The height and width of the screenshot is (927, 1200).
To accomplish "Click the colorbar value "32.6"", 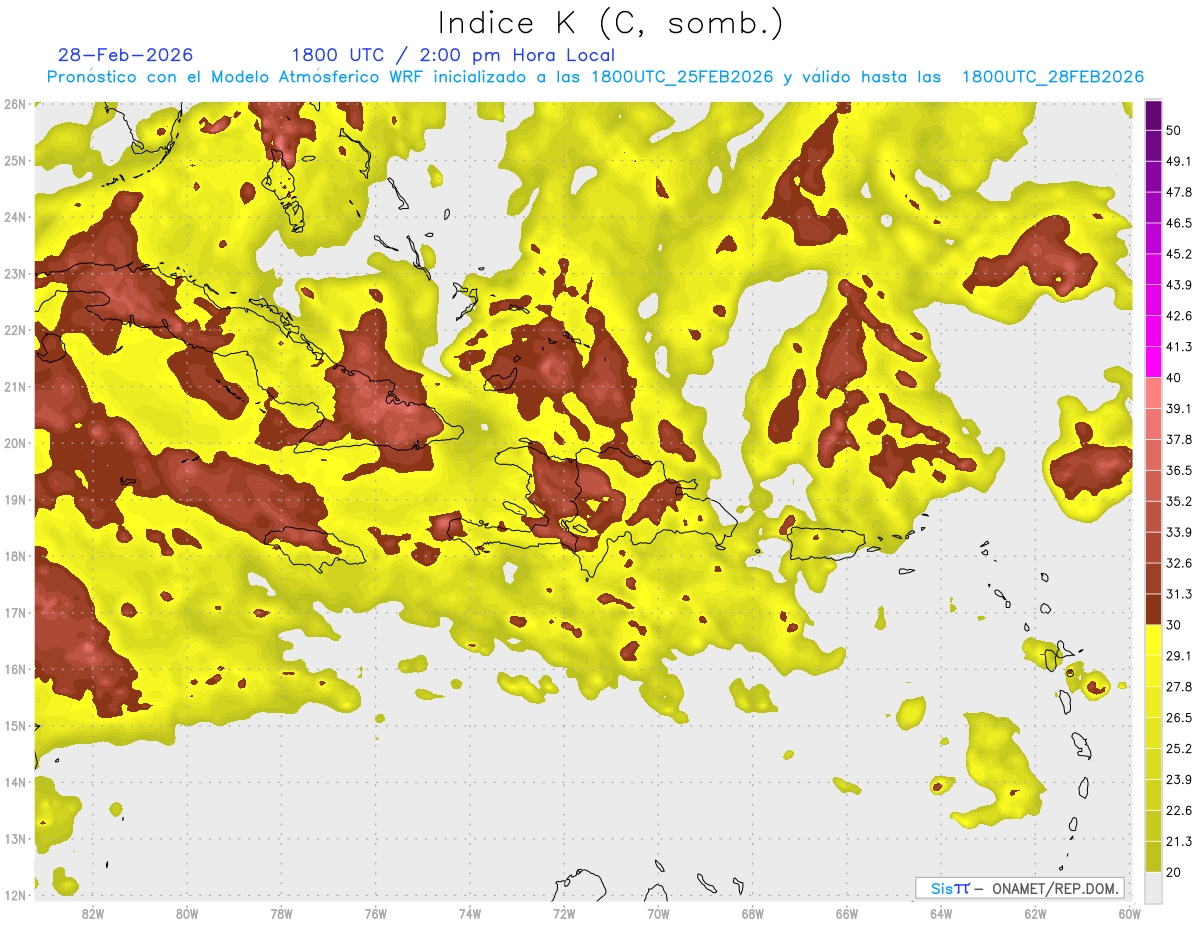I will tap(1179, 562).
